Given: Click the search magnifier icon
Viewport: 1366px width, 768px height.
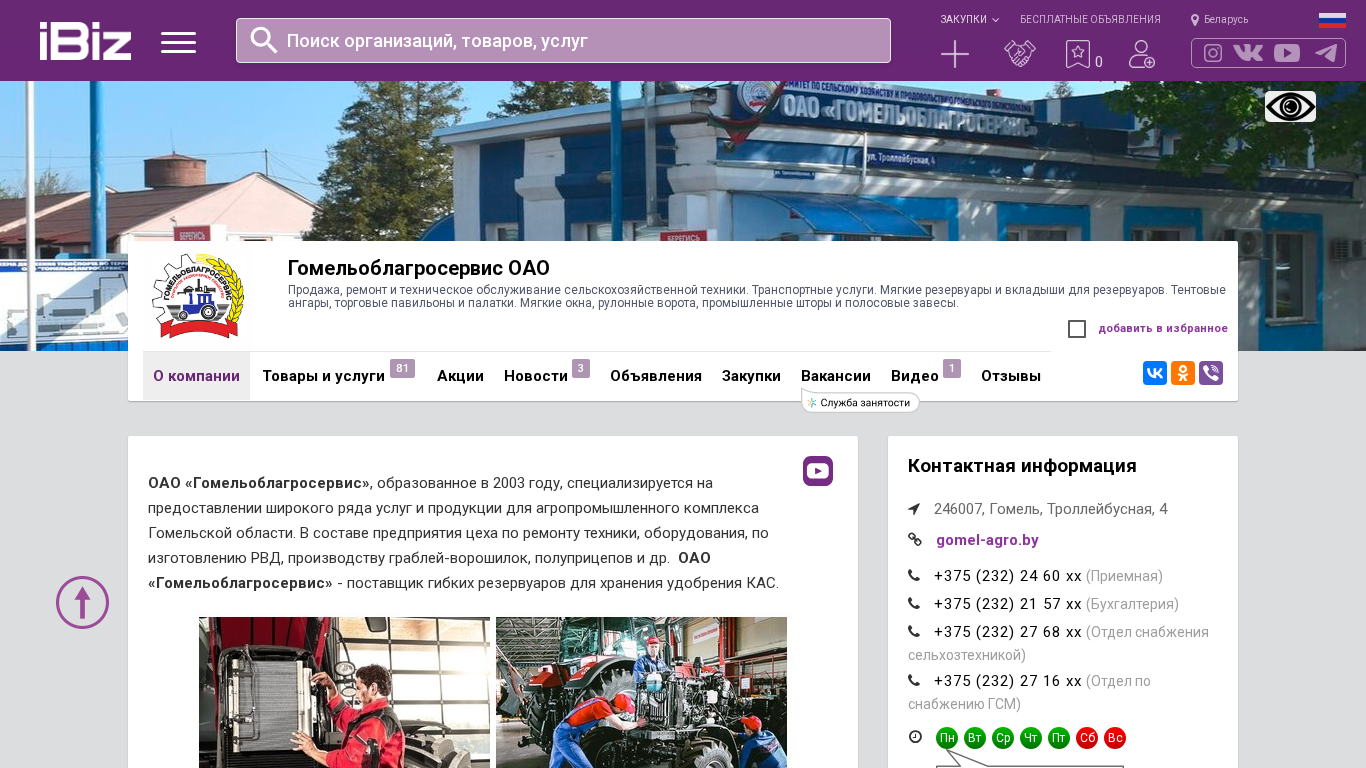Looking at the screenshot, I should coord(264,40).
